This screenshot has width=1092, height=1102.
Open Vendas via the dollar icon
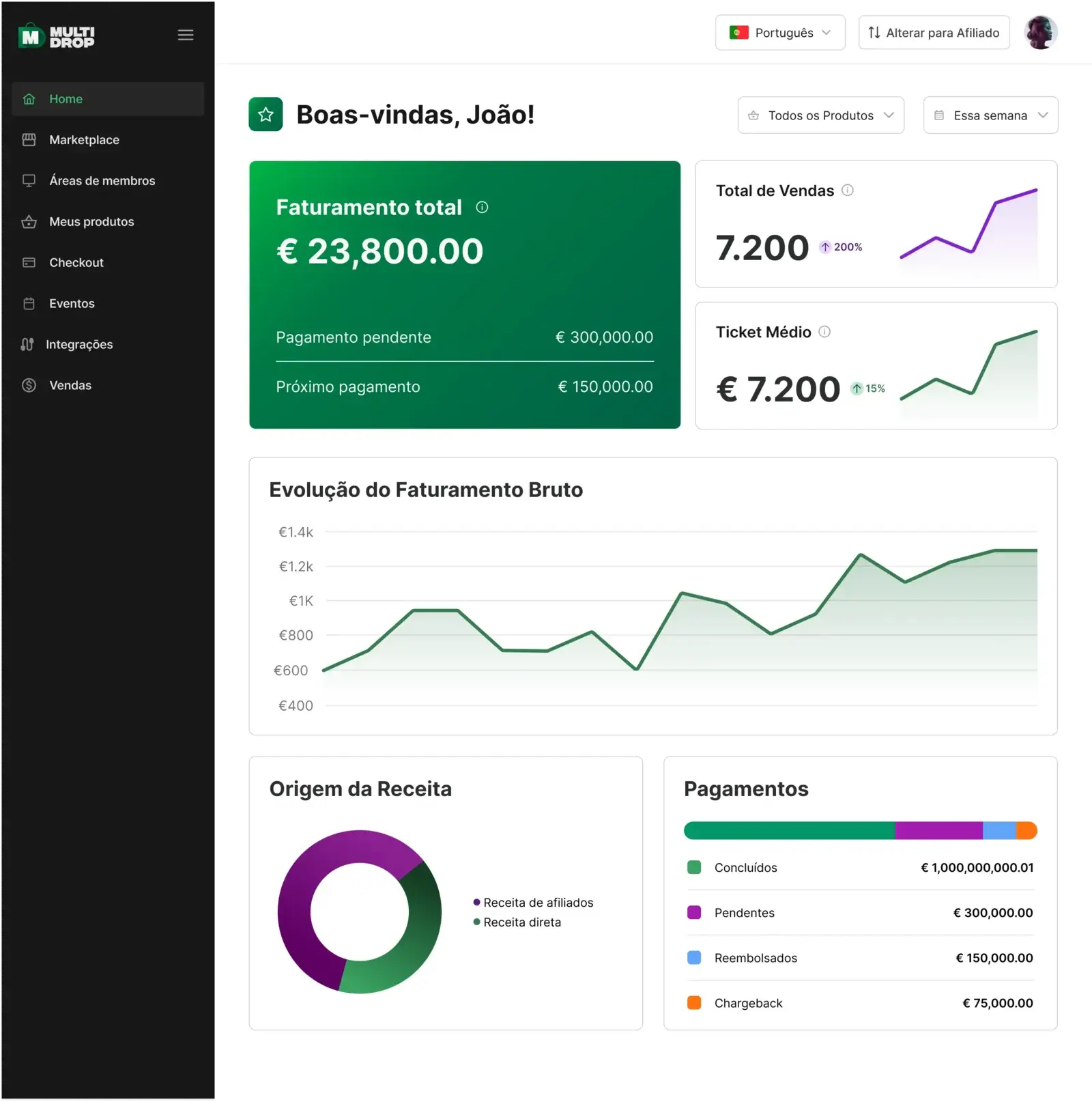point(29,385)
